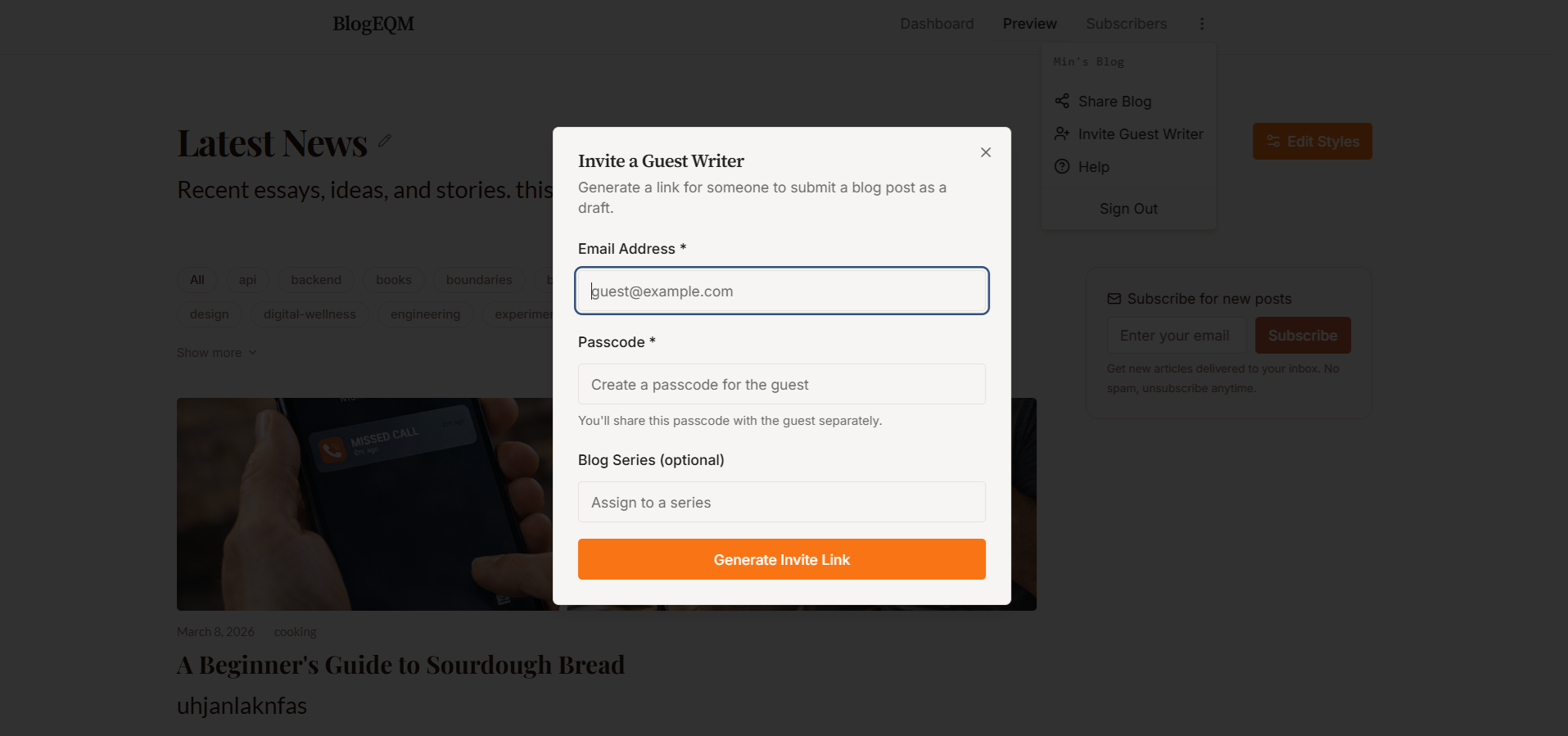
Task: Click the Subscribe button
Action: 1303,336
